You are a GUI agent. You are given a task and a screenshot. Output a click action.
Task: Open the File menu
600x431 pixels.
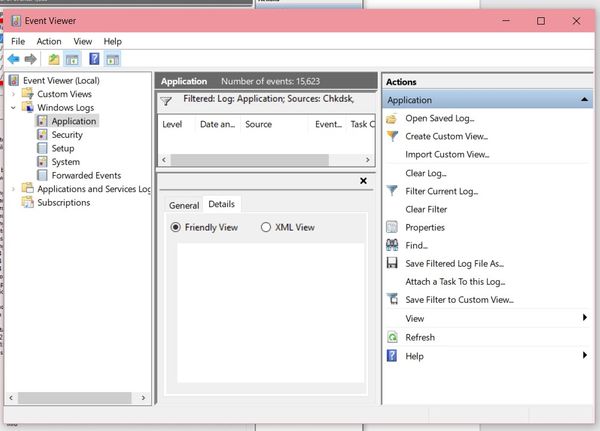18,41
